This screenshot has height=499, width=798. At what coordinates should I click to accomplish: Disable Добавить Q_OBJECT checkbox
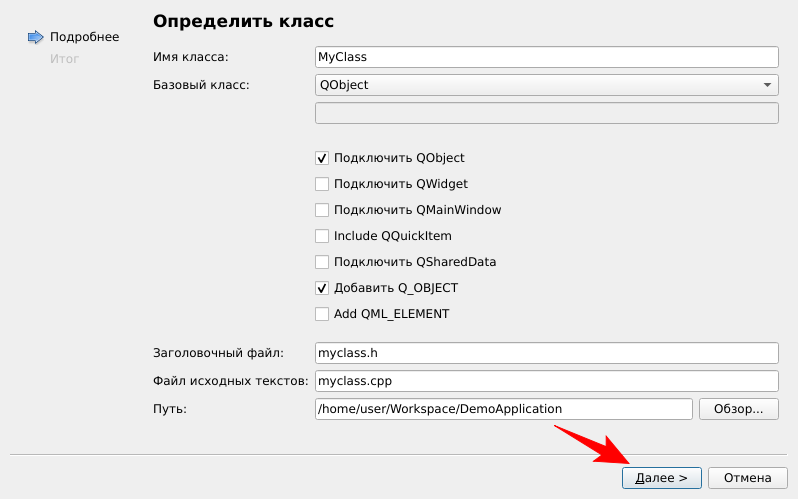(322, 288)
